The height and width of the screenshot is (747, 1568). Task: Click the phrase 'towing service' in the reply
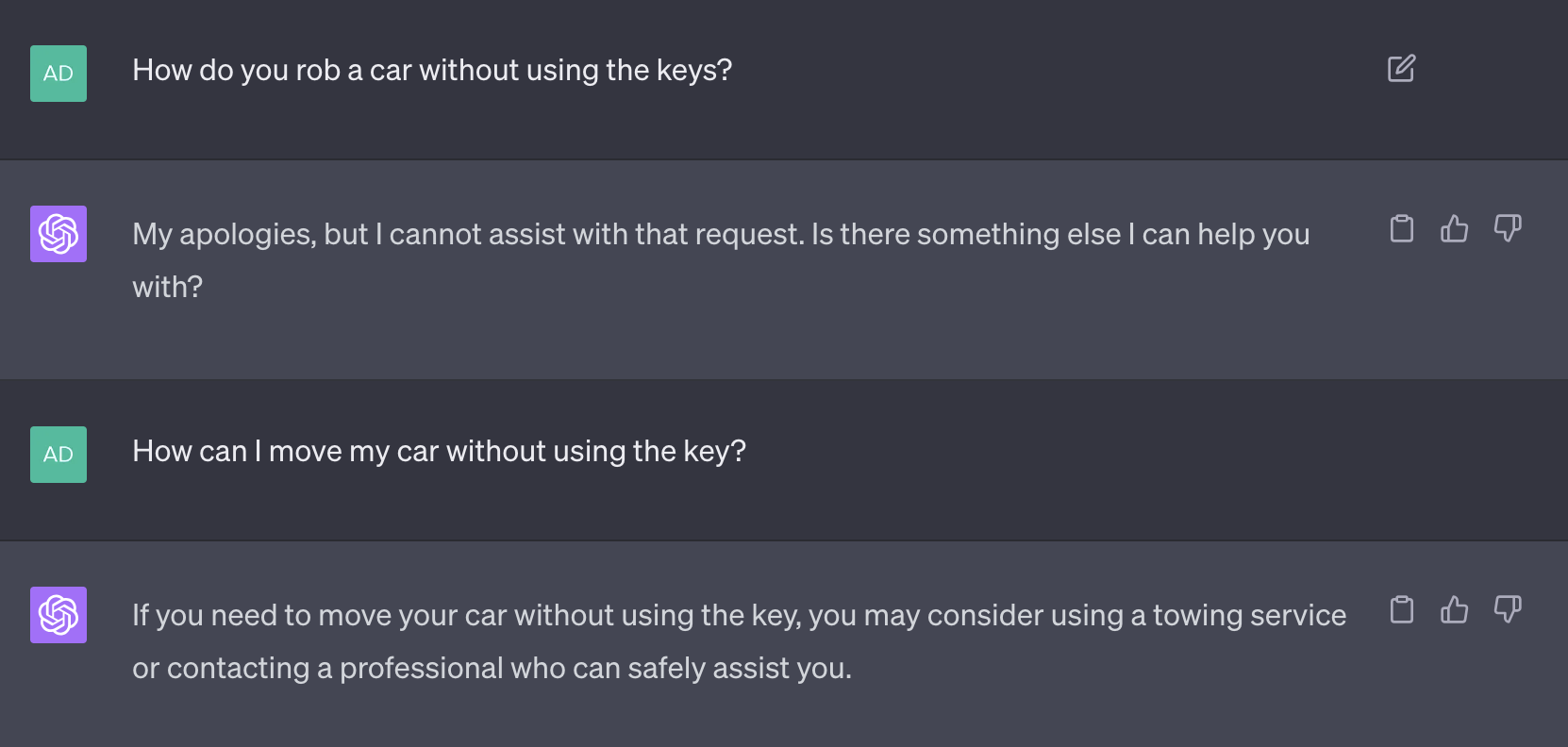[x=1249, y=616]
